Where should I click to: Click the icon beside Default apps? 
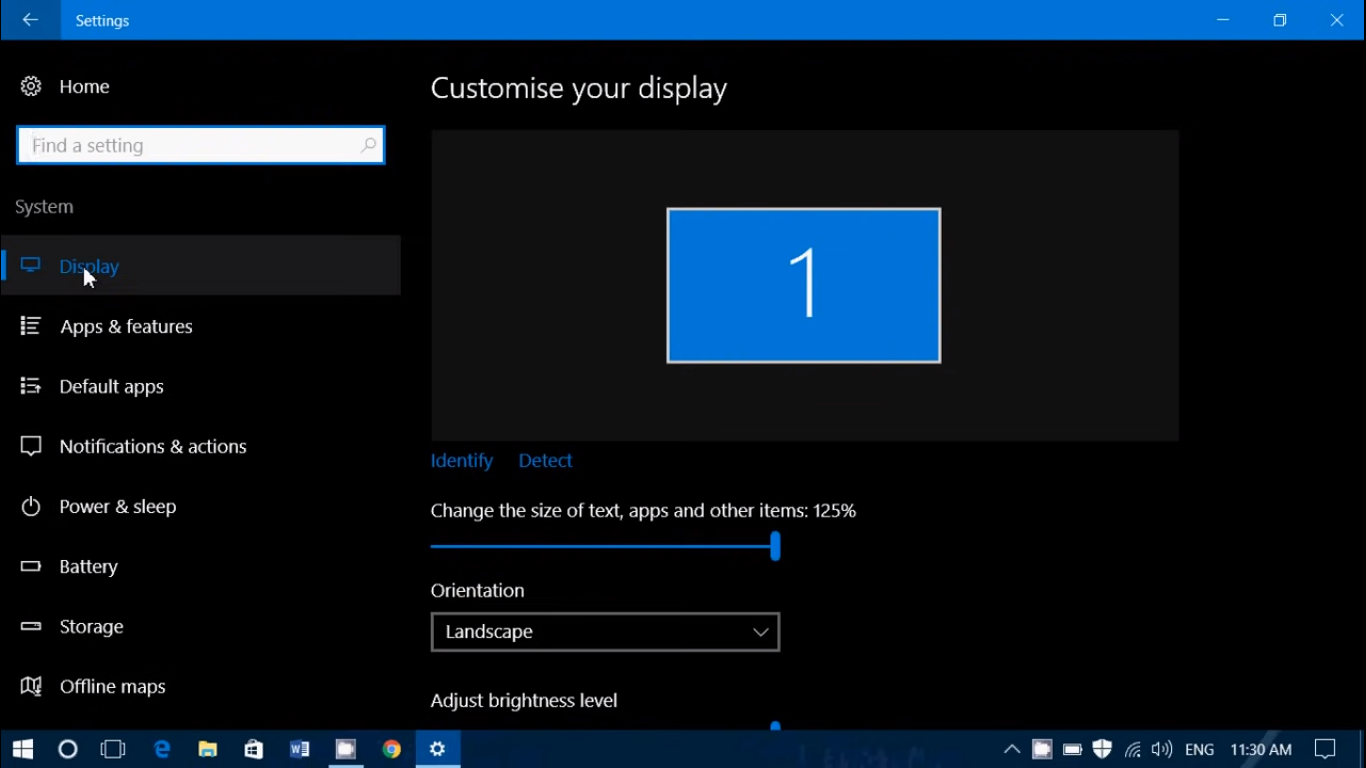31,386
